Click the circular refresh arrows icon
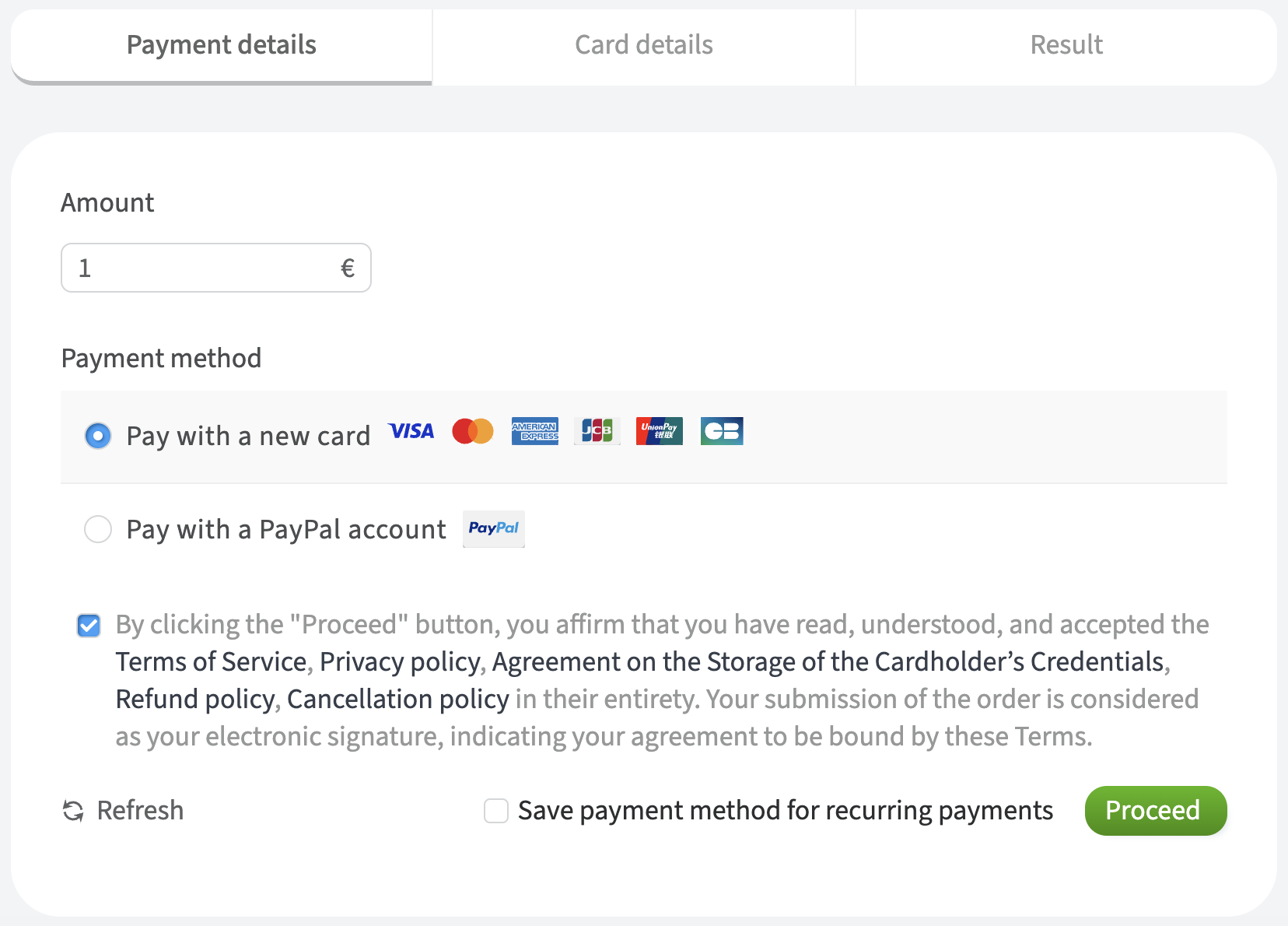 (x=73, y=811)
